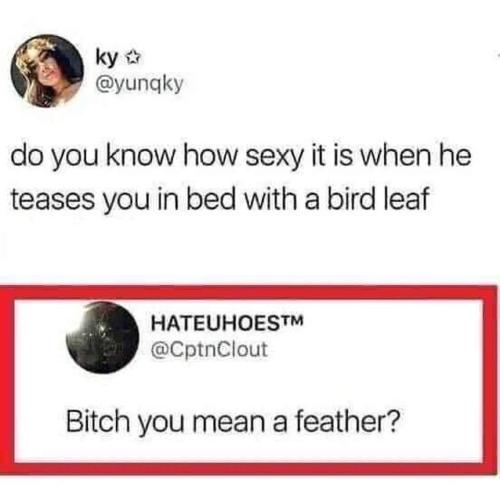
Task: Open the reply 'Bitch you mean a feather?'
Action: pyautogui.click(x=232, y=421)
